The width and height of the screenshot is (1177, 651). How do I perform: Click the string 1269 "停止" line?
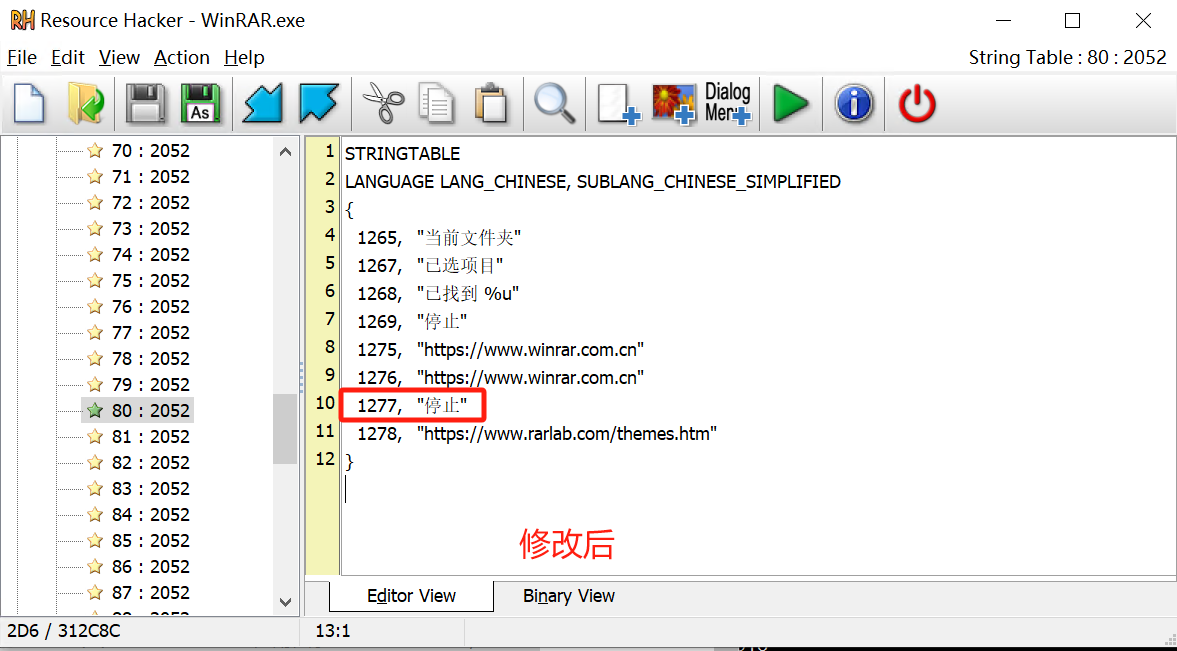[x=412, y=321]
